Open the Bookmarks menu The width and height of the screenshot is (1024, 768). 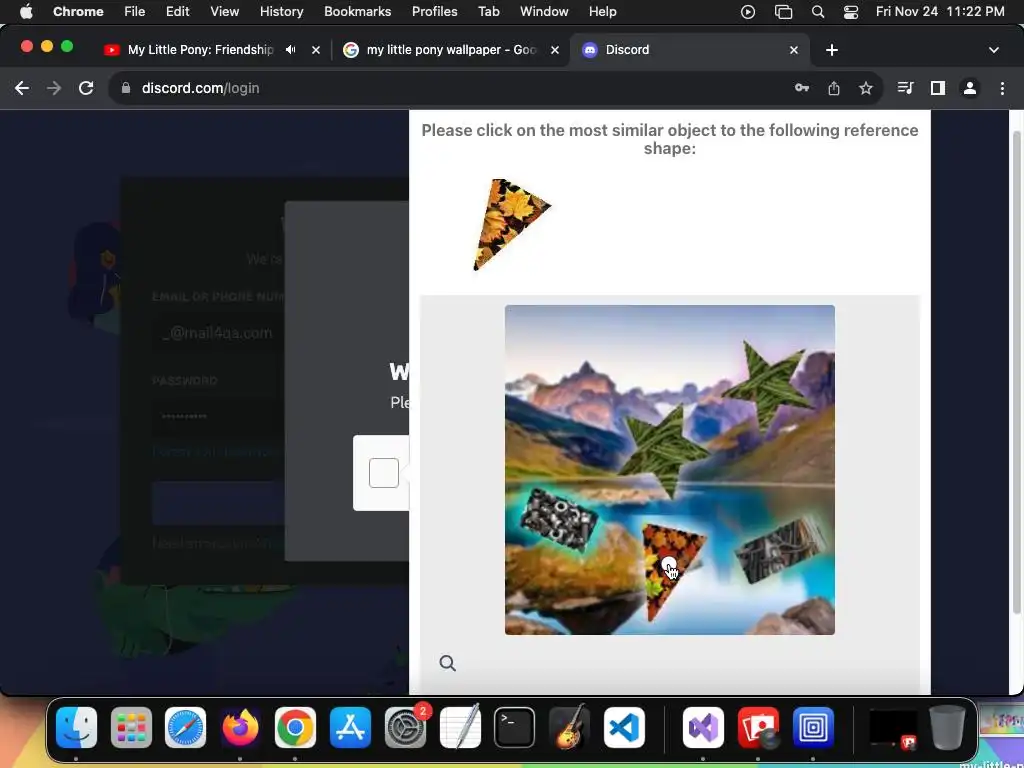[357, 12]
